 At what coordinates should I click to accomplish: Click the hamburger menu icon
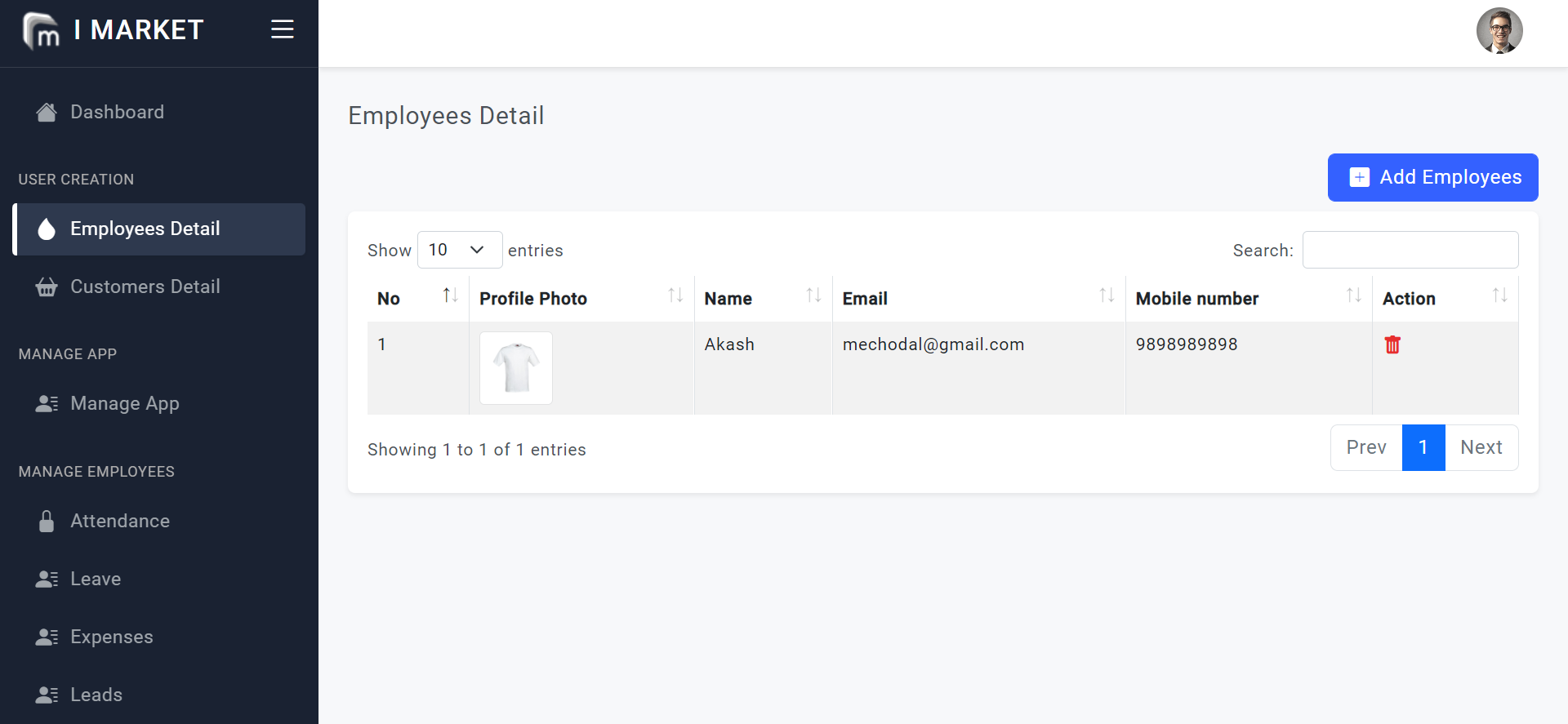coord(282,29)
